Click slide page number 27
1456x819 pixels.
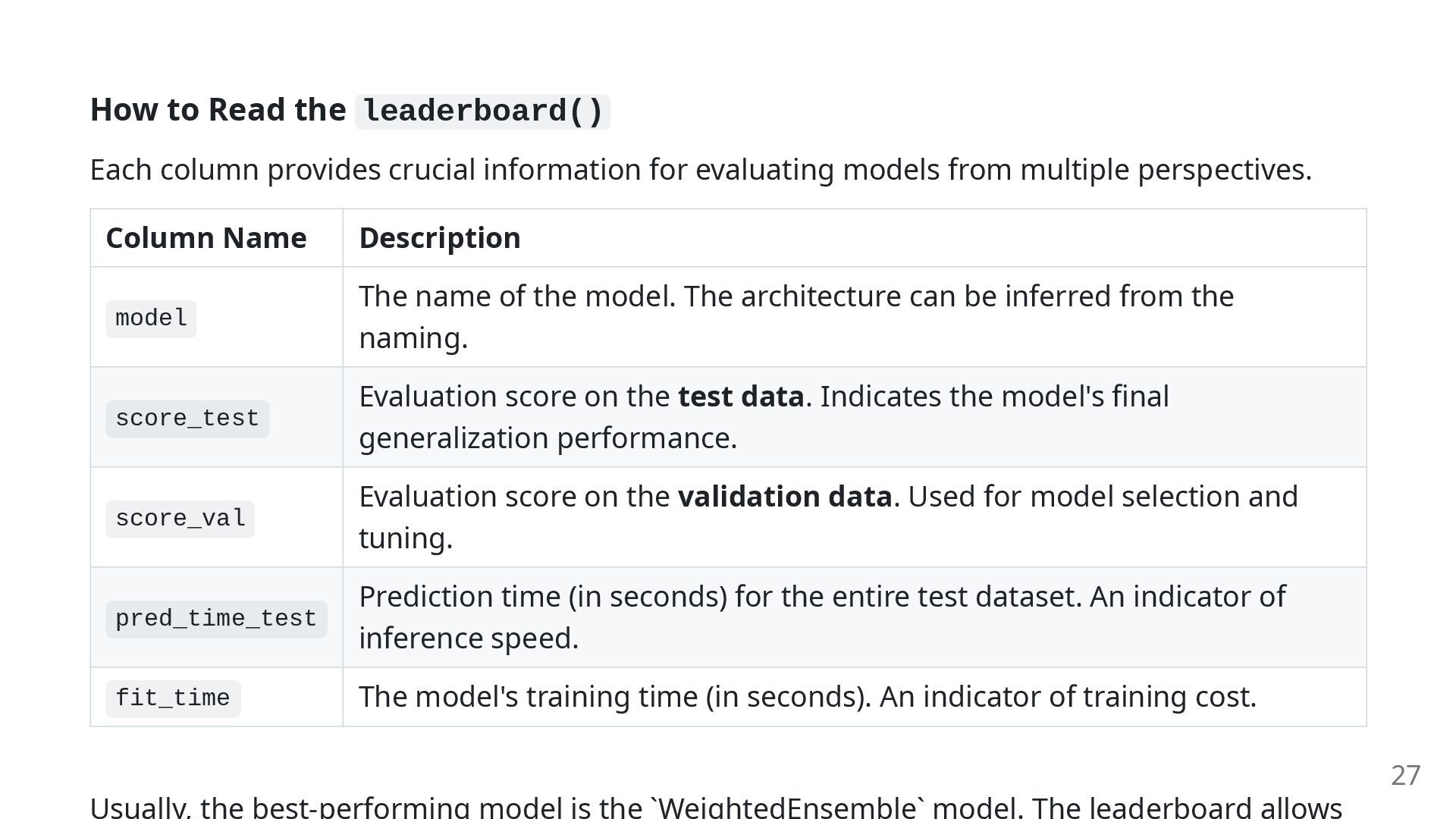1406,775
